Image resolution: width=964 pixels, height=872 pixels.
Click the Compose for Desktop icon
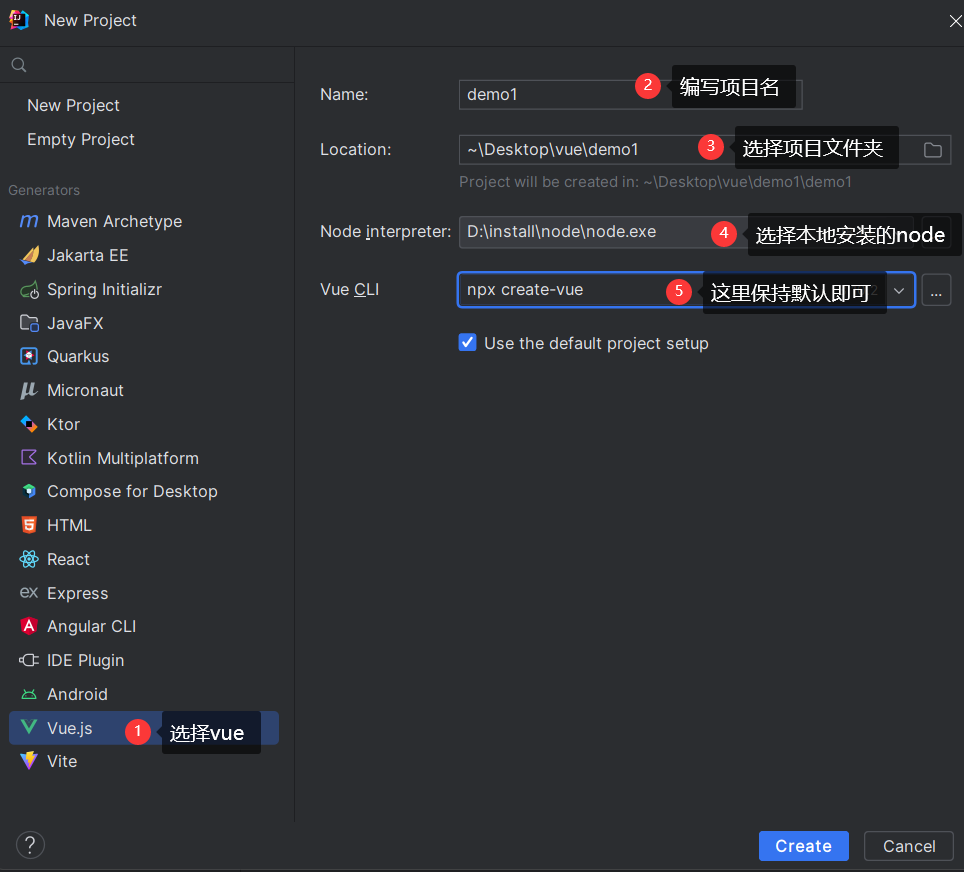29,491
